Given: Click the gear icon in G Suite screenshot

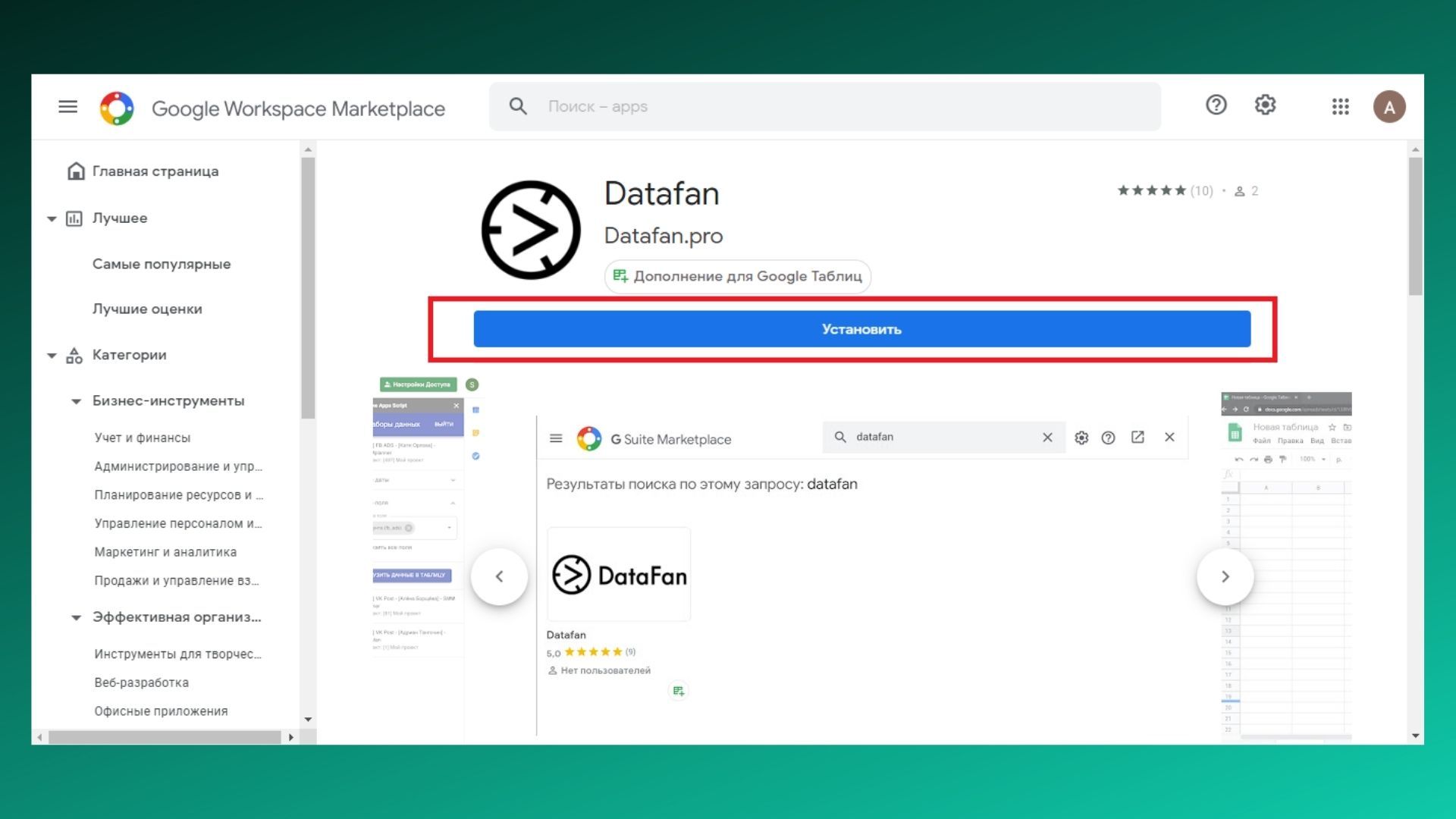Looking at the screenshot, I should (1081, 438).
